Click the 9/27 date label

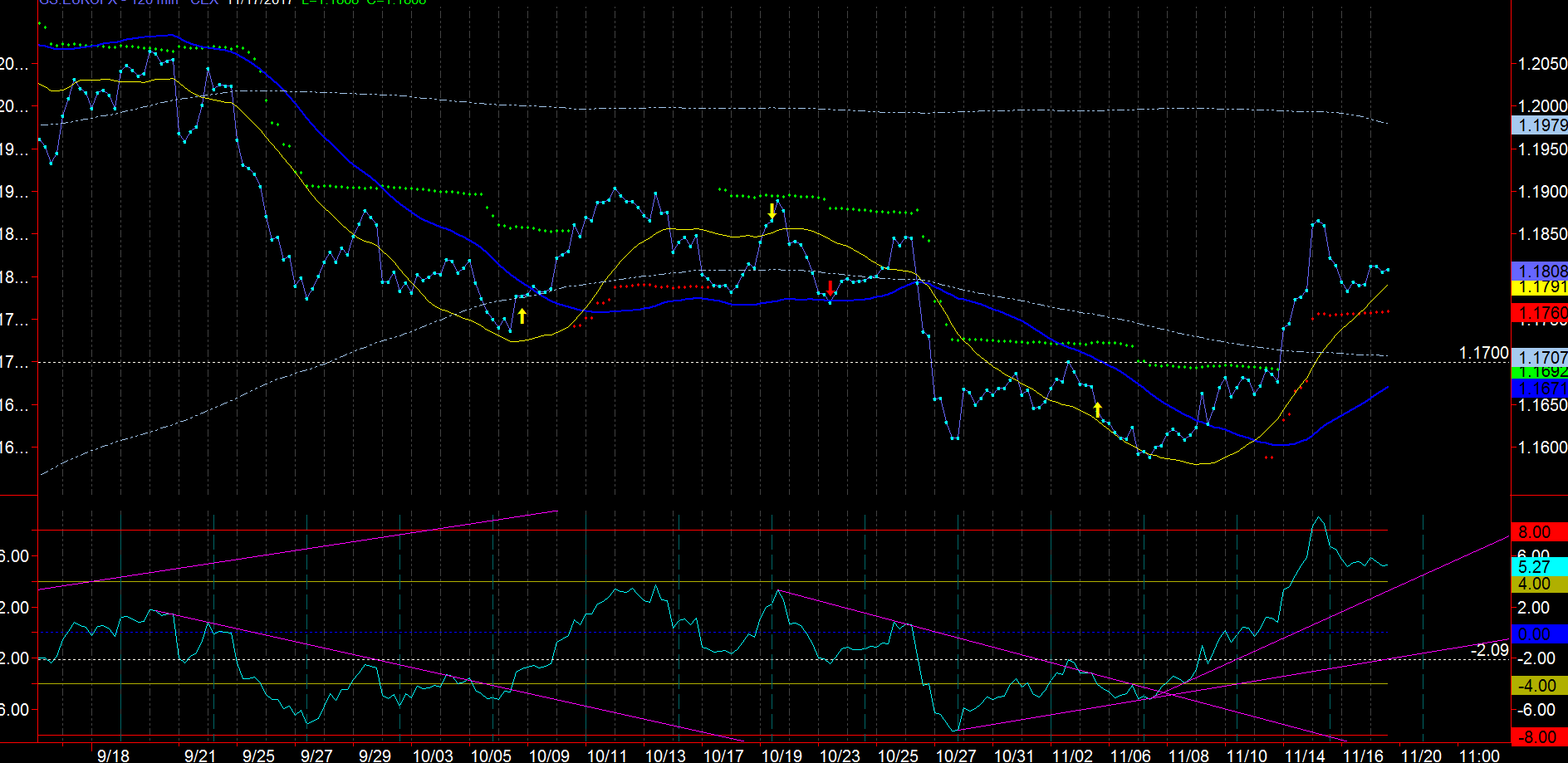(316, 756)
